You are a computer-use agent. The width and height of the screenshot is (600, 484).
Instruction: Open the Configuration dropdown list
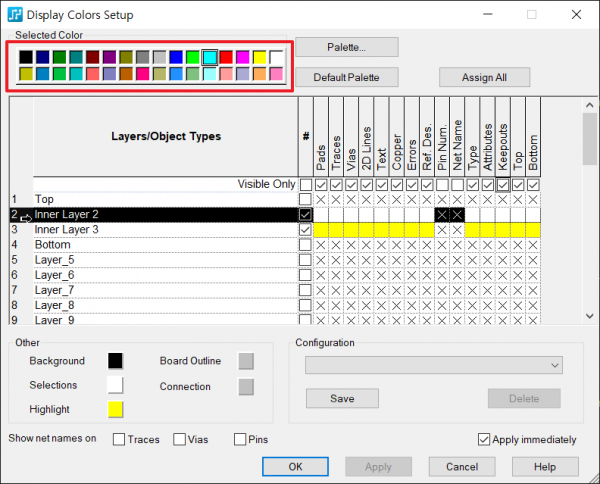(x=435, y=366)
